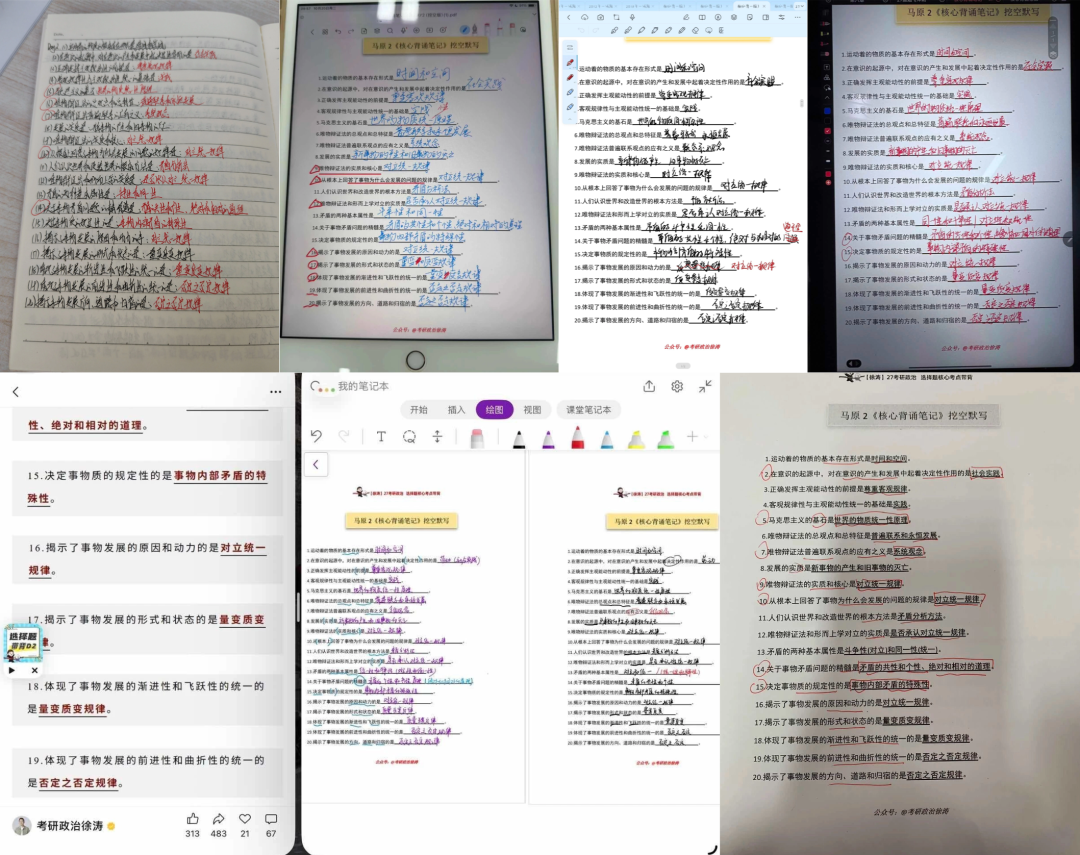Open the tab count dropdown in blue note app
Screen dimensions: 1080x855
(800, 6)
